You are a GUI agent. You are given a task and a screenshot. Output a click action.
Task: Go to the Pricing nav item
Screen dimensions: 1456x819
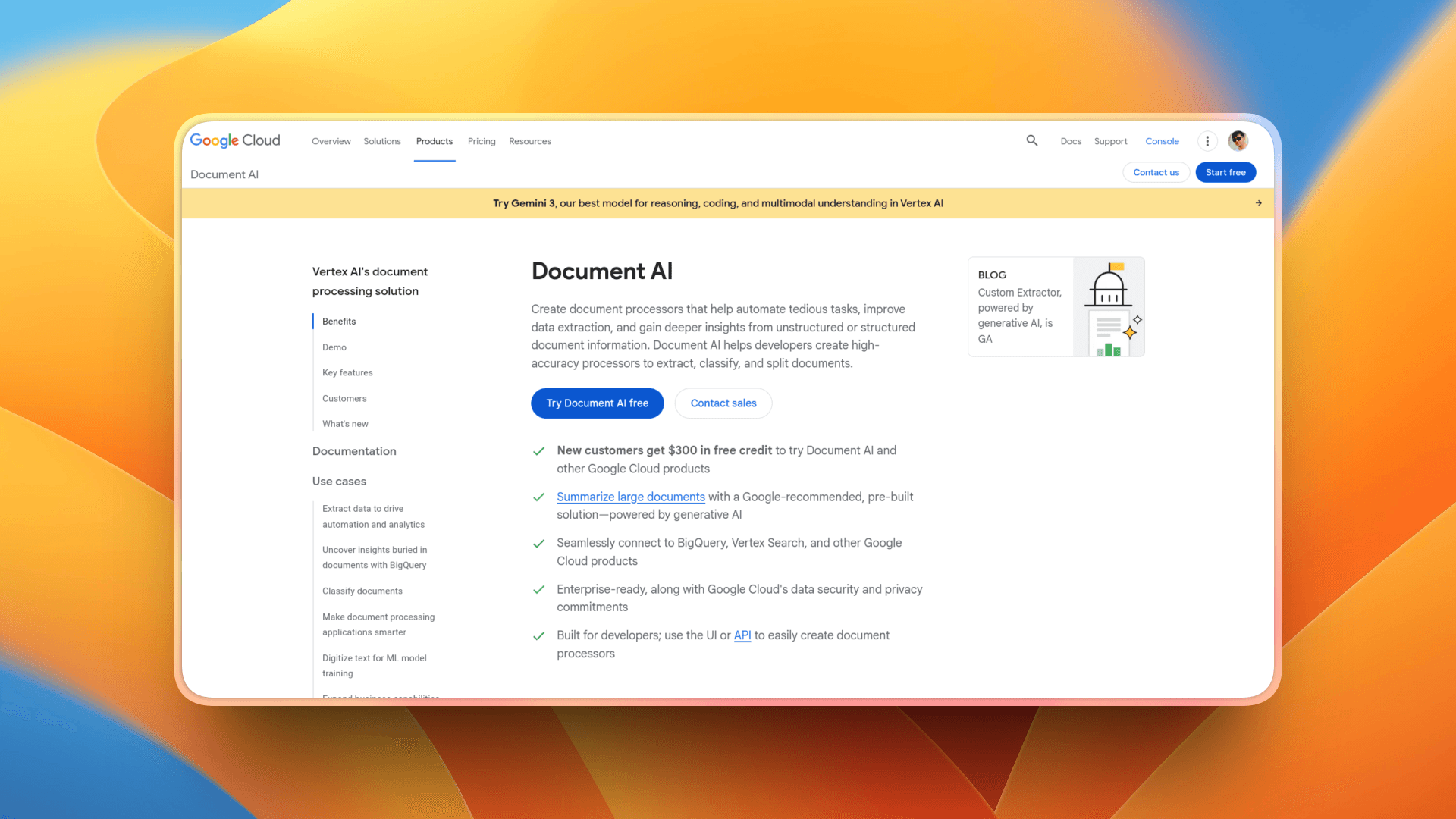[482, 141]
